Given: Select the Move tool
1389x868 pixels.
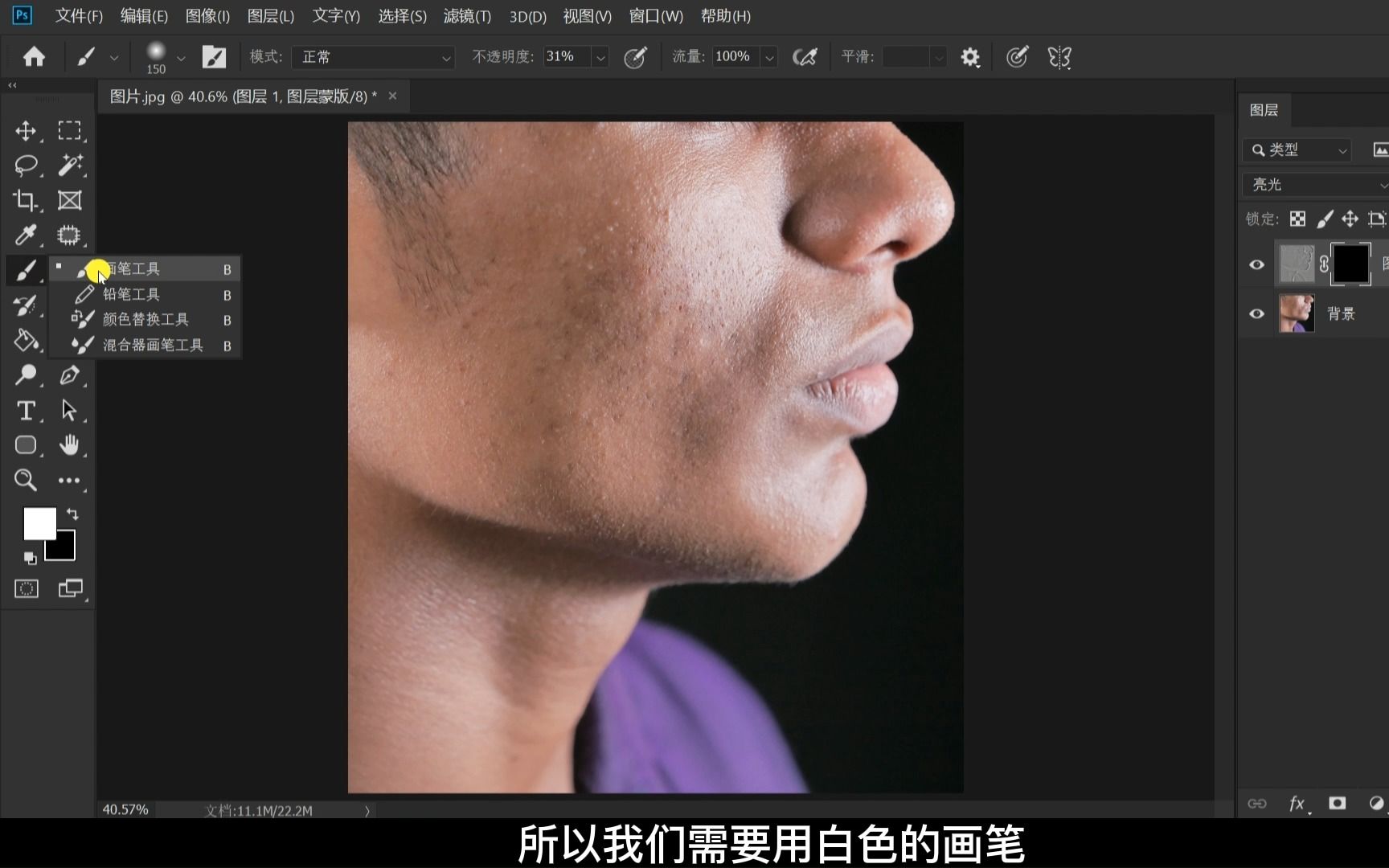Looking at the screenshot, I should pyautogui.click(x=27, y=130).
